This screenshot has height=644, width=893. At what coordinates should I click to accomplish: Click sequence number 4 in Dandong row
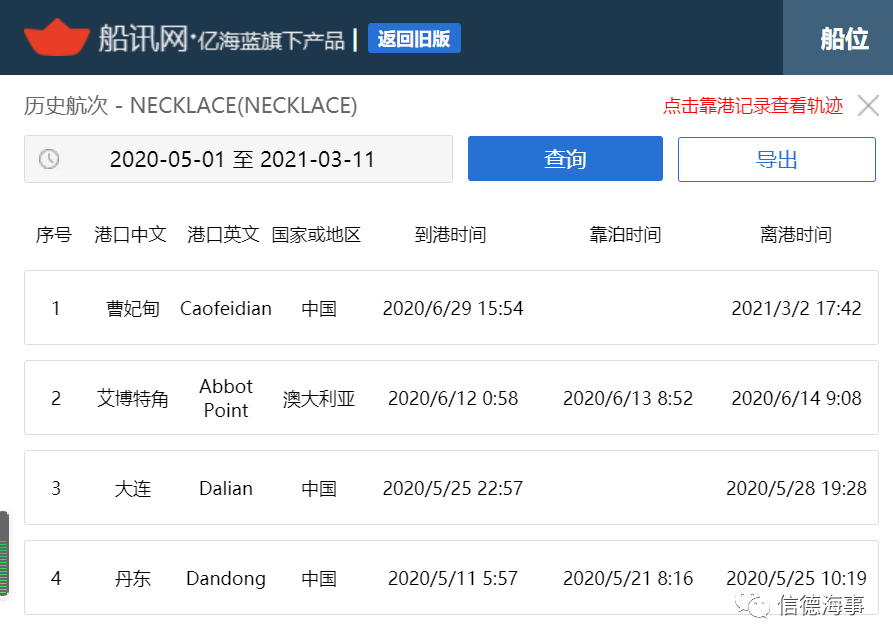coord(56,578)
